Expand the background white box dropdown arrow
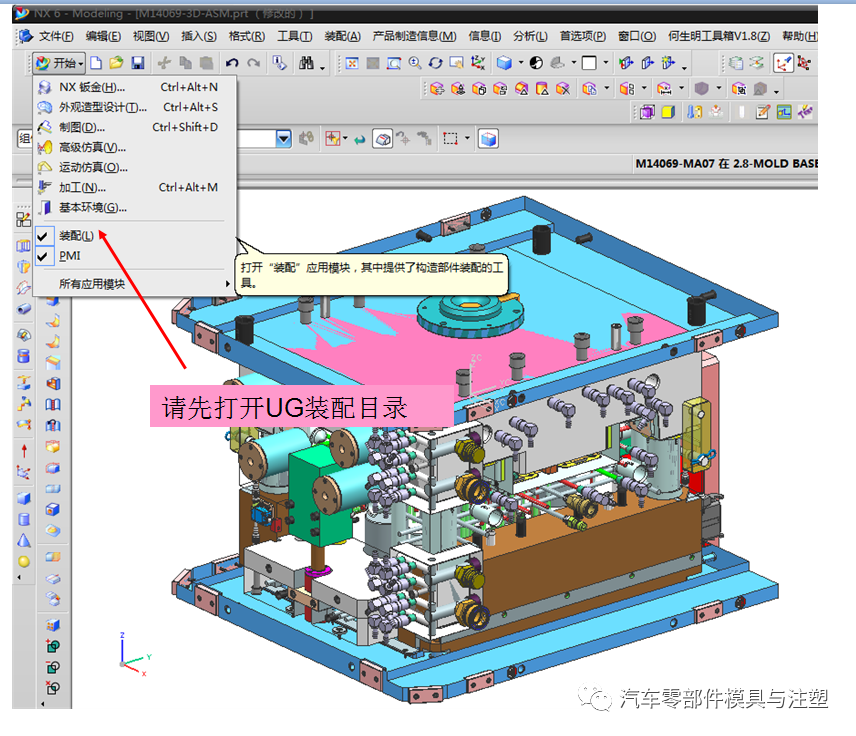This screenshot has width=856, height=736. pyautogui.click(x=605, y=63)
